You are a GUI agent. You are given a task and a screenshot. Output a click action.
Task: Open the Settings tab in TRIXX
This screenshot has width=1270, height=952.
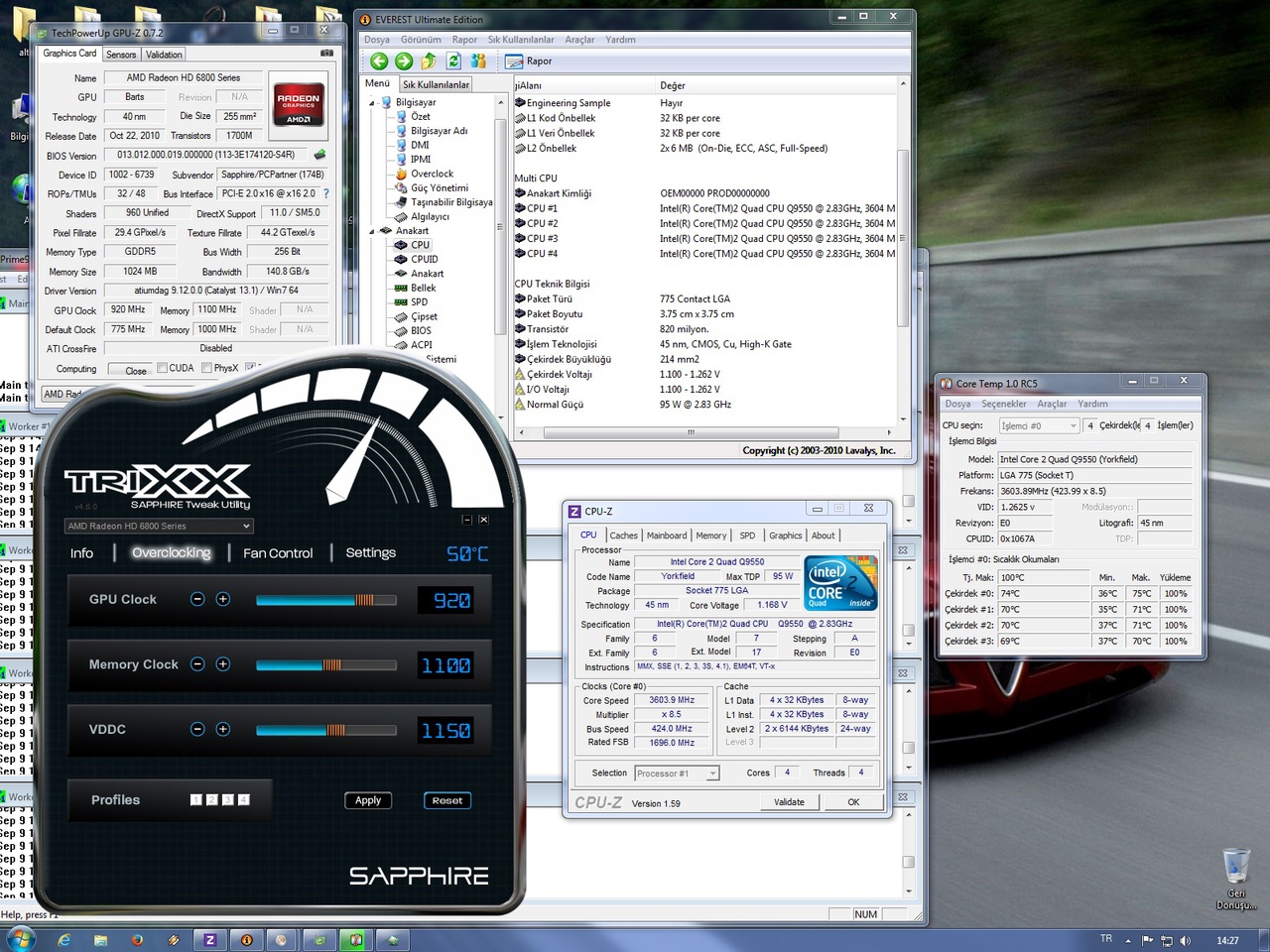[370, 552]
